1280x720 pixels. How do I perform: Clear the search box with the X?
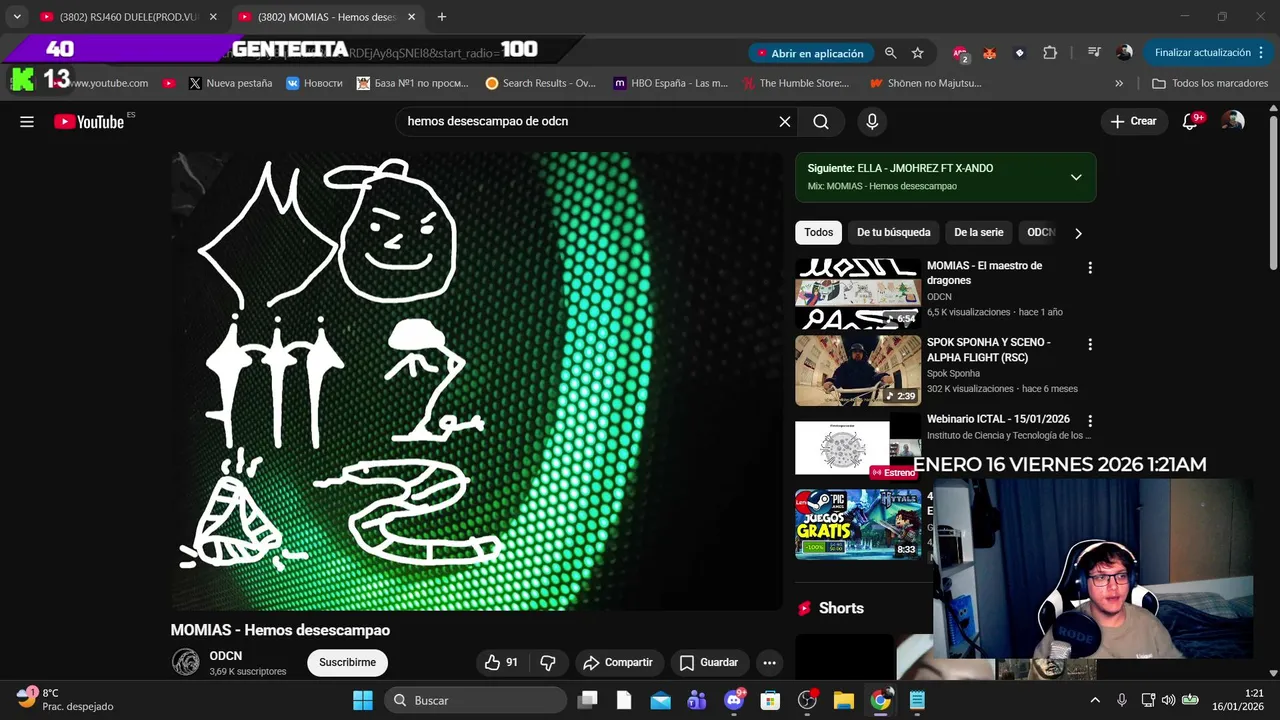point(785,122)
